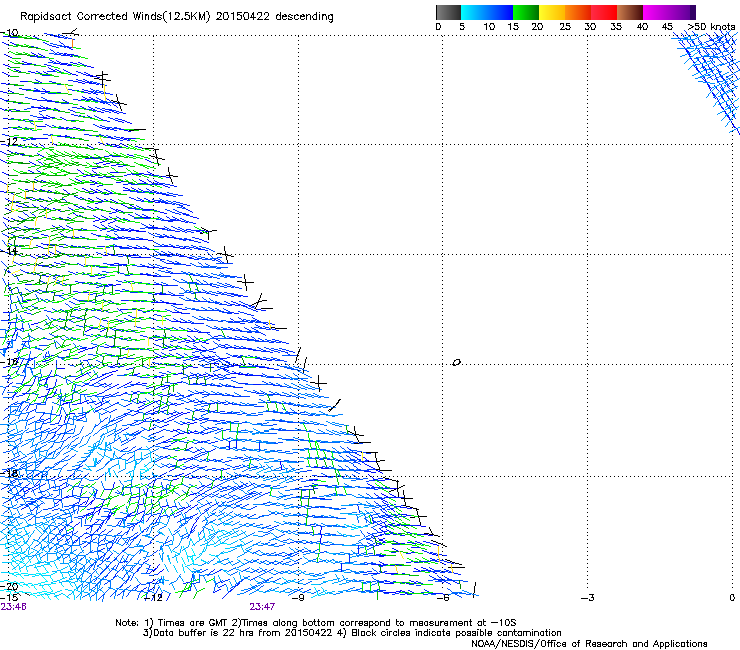Click the cyan-blue 5-15 knots color band
740x650 pixels.
tap(487, 12)
